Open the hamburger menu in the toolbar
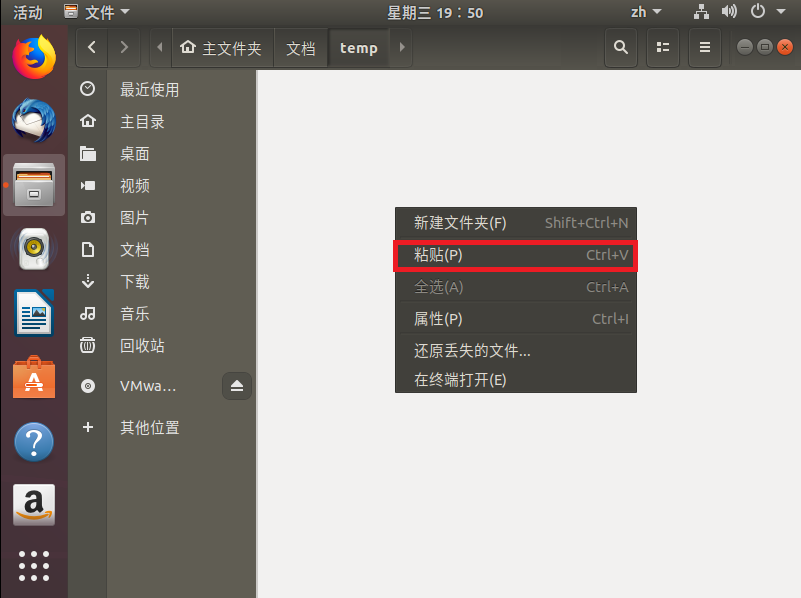Viewport: 801px width, 598px height. pos(704,47)
